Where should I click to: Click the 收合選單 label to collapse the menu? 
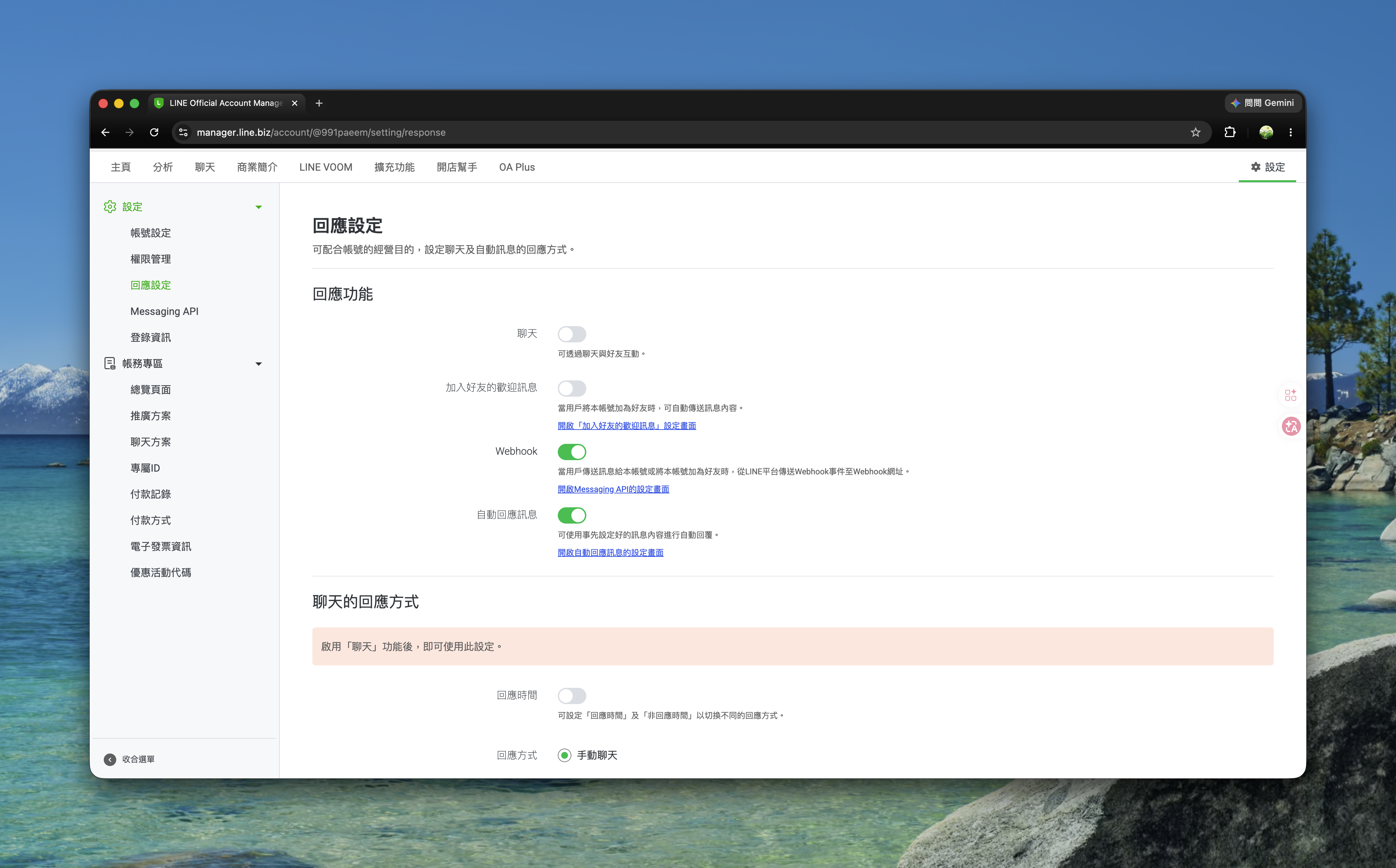click(139, 759)
